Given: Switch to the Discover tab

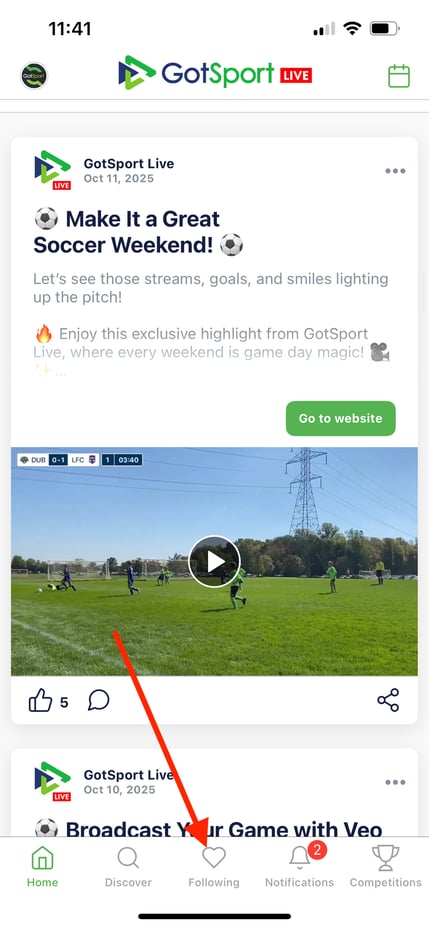Looking at the screenshot, I should click(128, 866).
